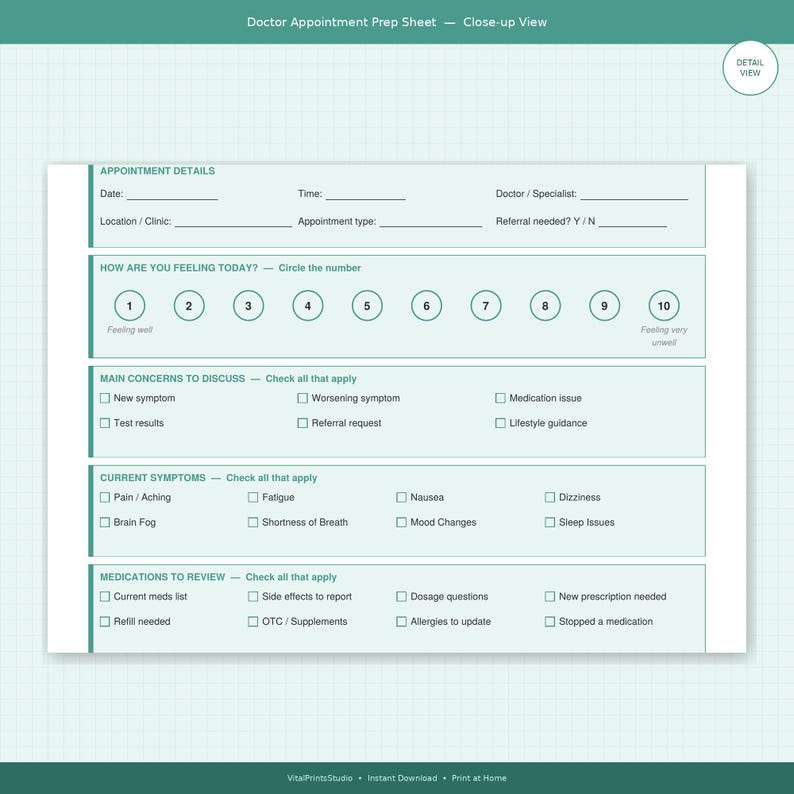Check the New symptom box
The image size is (794, 794).
point(105,398)
